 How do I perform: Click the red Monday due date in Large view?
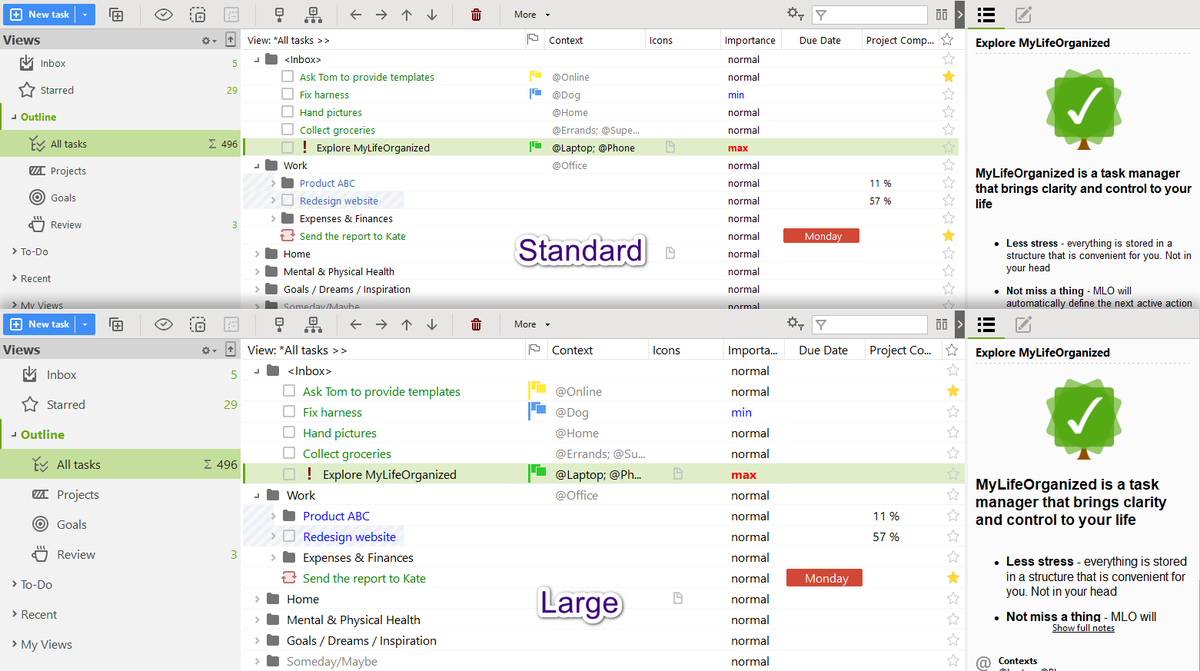pyautogui.click(x=824, y=578)
